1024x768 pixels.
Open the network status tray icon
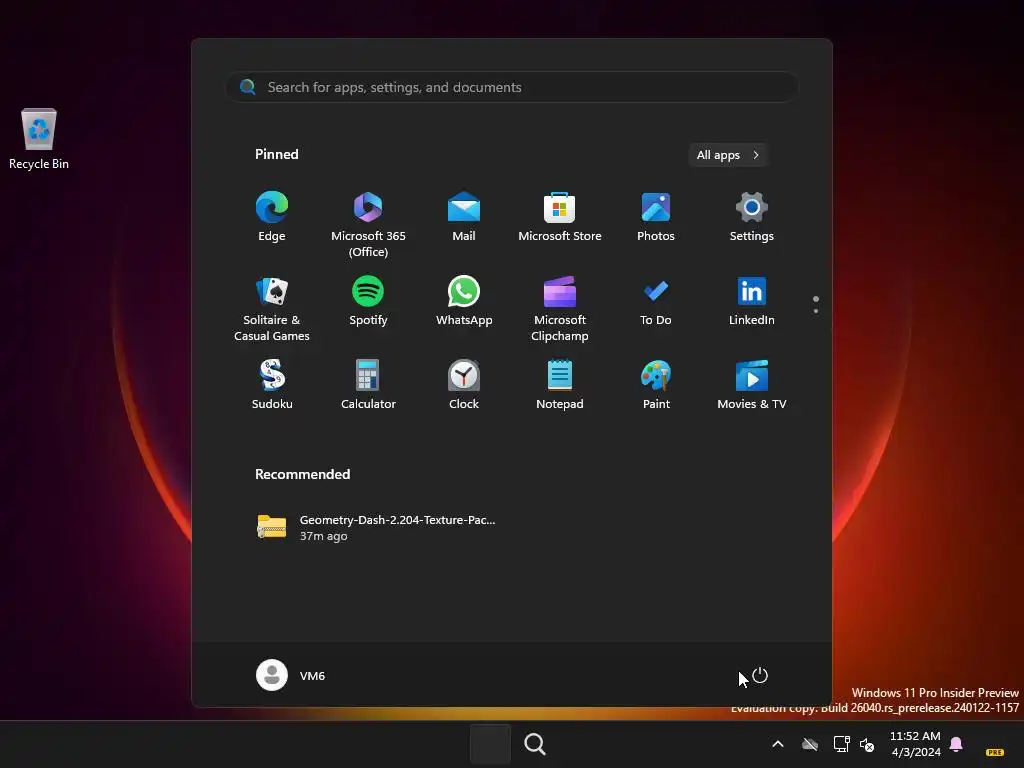[841, 744]
